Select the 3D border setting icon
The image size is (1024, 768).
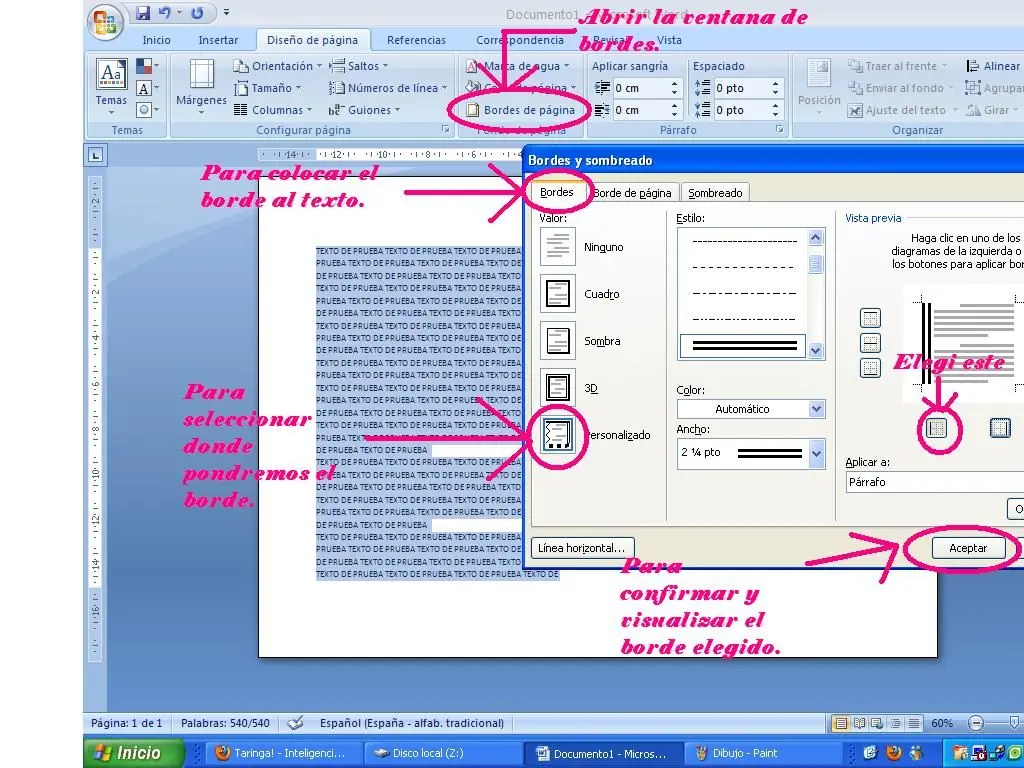point(558,388)
